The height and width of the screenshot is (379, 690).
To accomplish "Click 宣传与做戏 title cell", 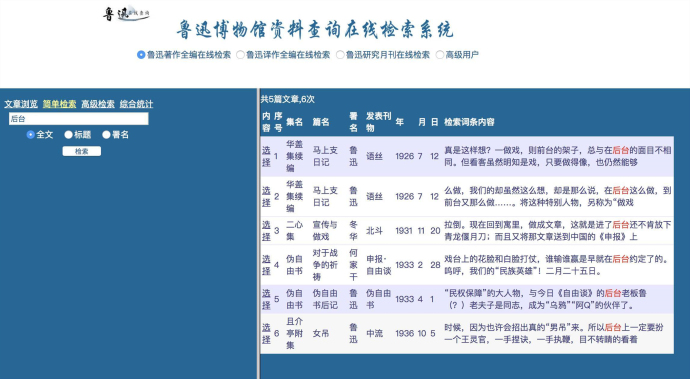I will point(325,231).
